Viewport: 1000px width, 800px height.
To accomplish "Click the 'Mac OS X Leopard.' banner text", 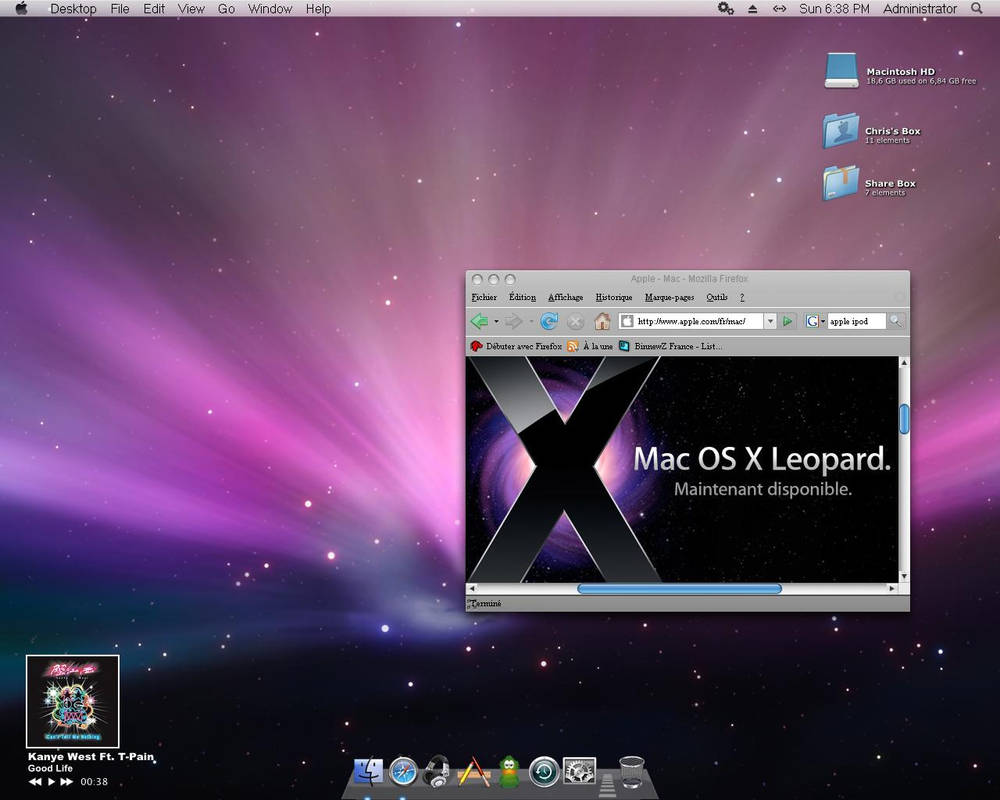I will [761, 459].
